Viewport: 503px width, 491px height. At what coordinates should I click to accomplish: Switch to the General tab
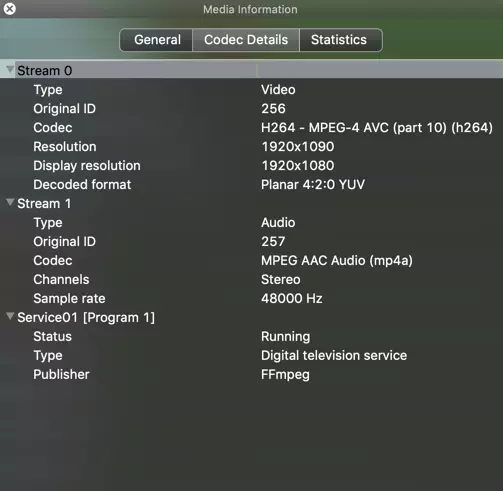pos(156,40)
